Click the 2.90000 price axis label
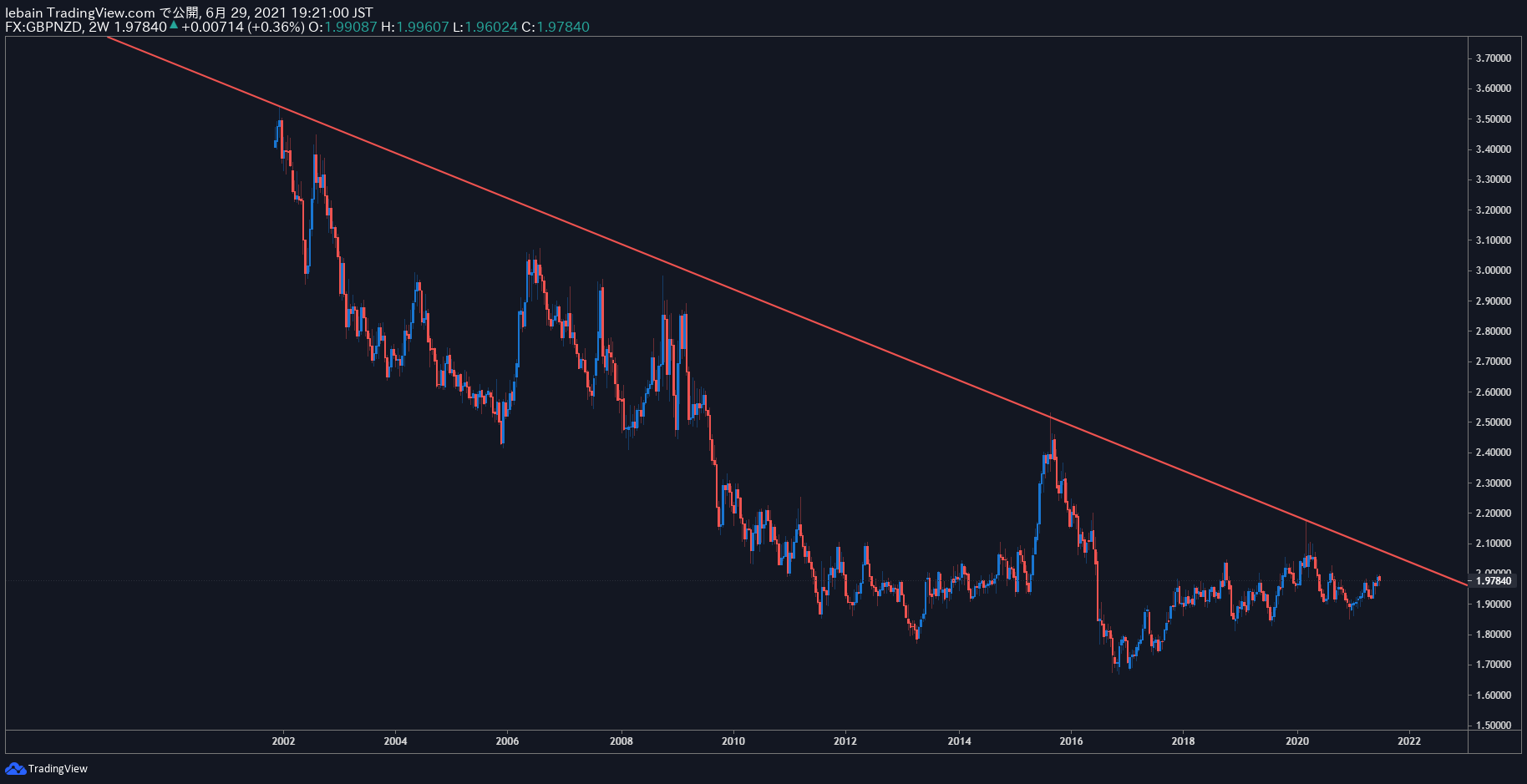This screenshot has height=784, width=1527. click(1494, 301)
